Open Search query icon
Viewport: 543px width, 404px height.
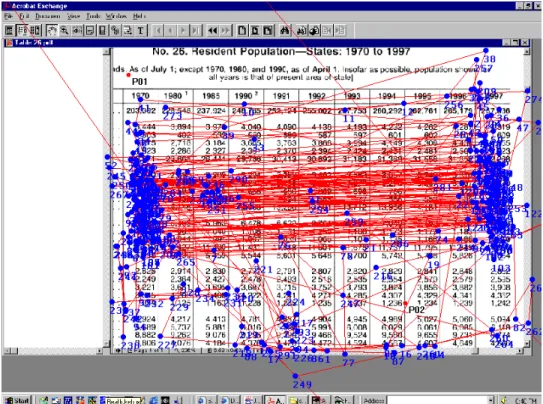tap(301, 30)
